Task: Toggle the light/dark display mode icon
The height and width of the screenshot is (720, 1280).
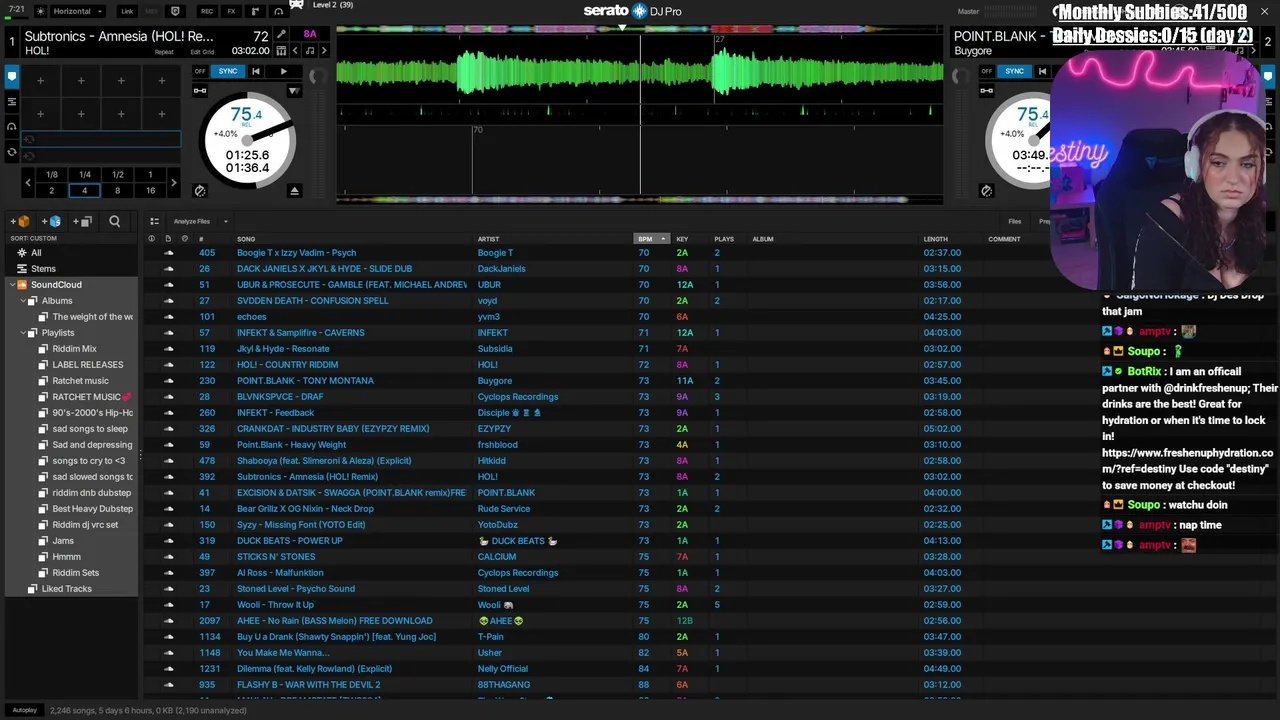Action: click(40, 11)
